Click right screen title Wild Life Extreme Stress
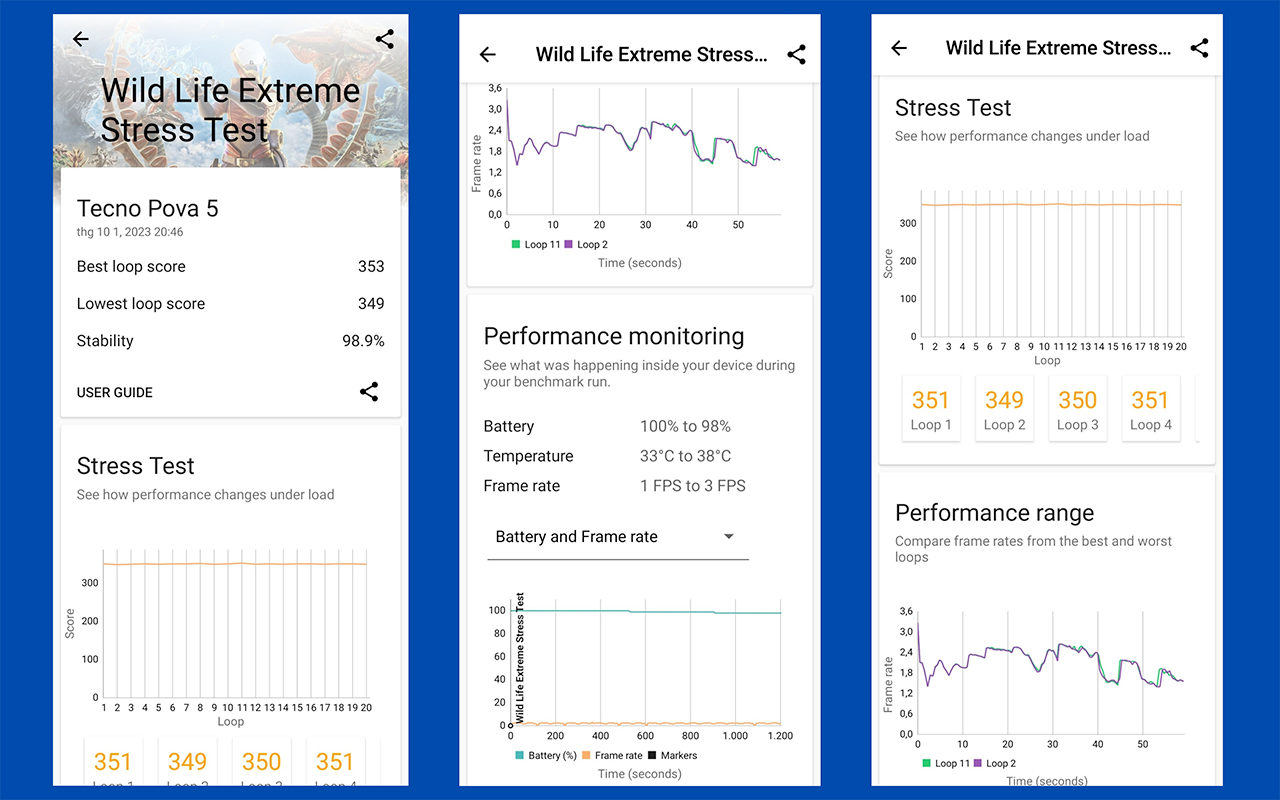 pyautogui.click(x=1058, y=48)
